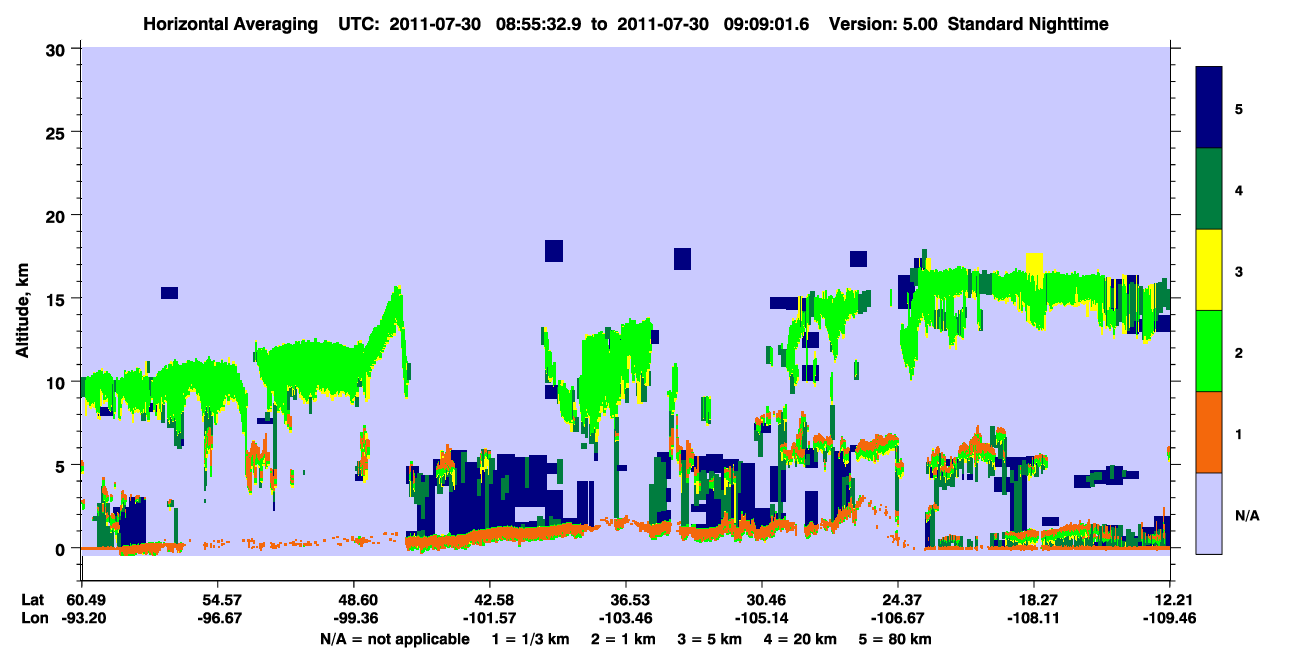1300x667 pixels.
Task: Click latitude value 60.49
Action: (x=81, y=599)
